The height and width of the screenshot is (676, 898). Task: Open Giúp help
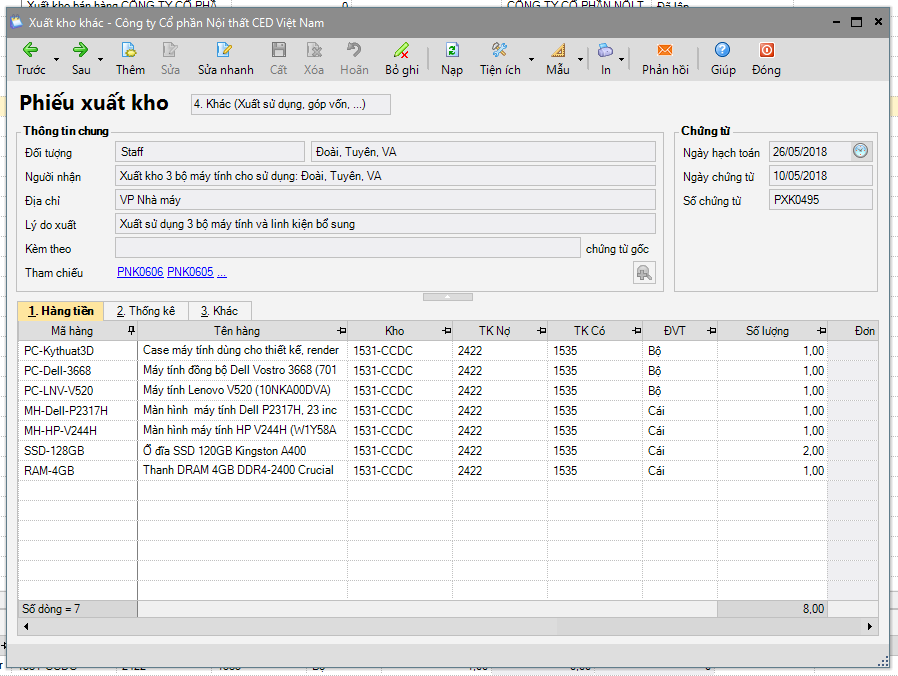point(722,50)
